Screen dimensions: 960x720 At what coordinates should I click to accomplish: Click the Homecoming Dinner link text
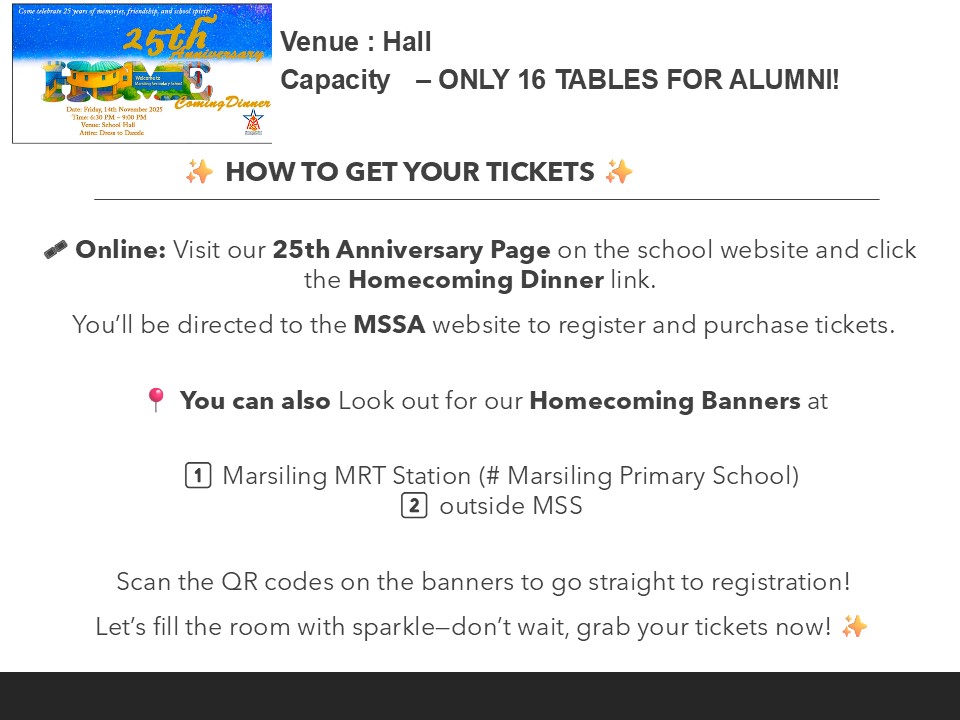coord(476,280)
